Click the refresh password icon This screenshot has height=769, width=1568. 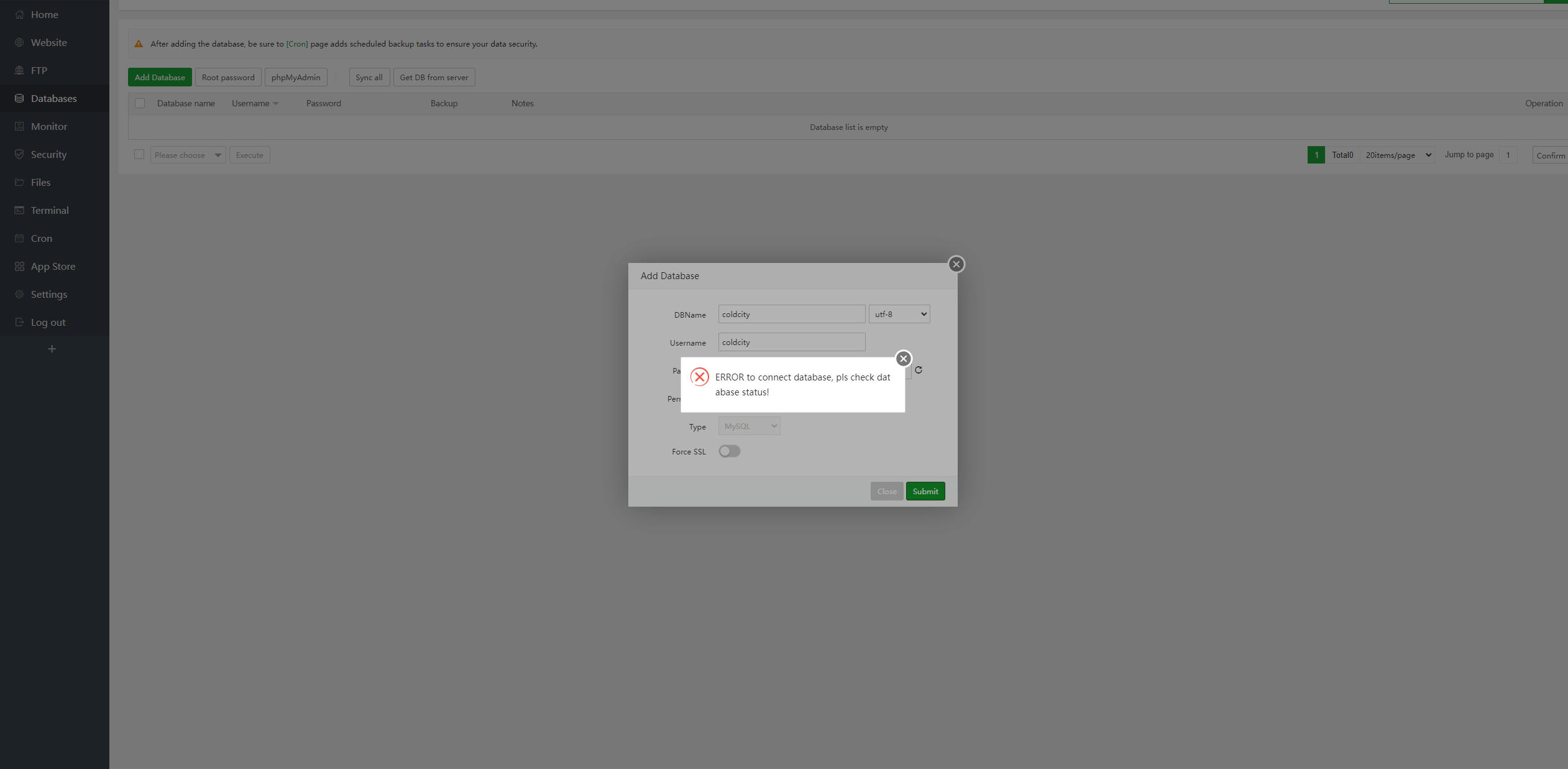(919, 370)
